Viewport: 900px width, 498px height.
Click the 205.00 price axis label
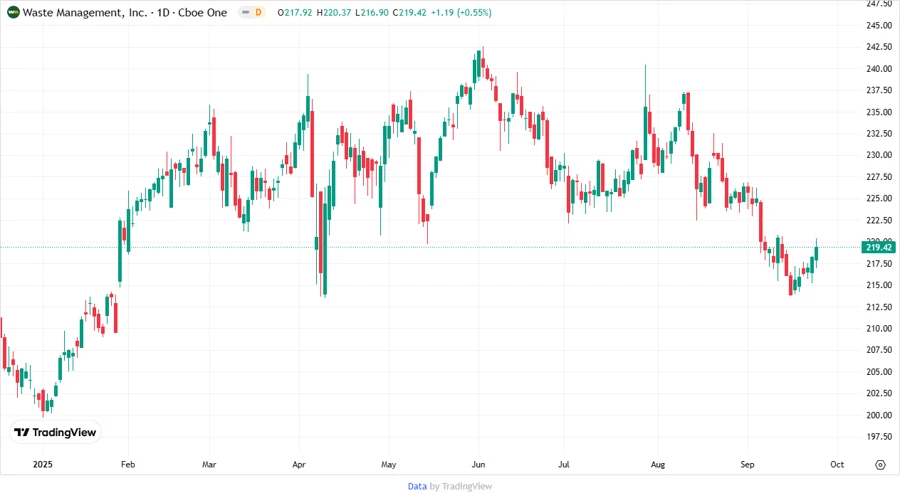[x=879, y=372]
